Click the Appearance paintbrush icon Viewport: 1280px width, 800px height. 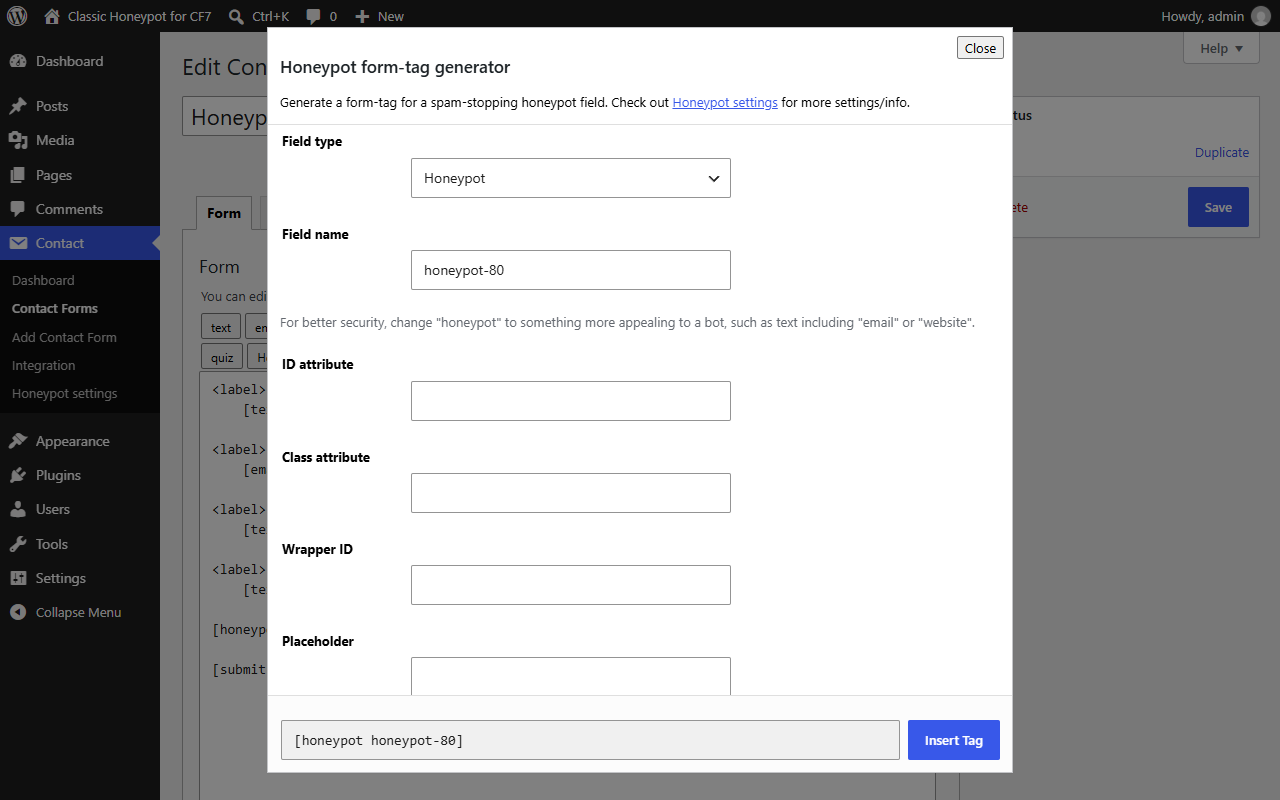coord(18,441)
